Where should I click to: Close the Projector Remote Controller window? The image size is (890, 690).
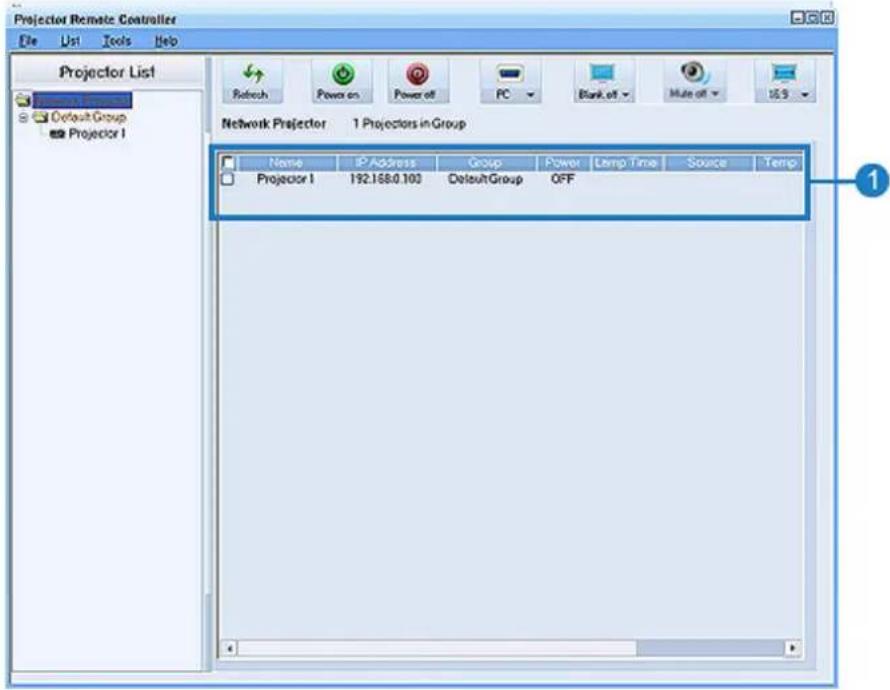pyautogui.click(x=828, y=18)
